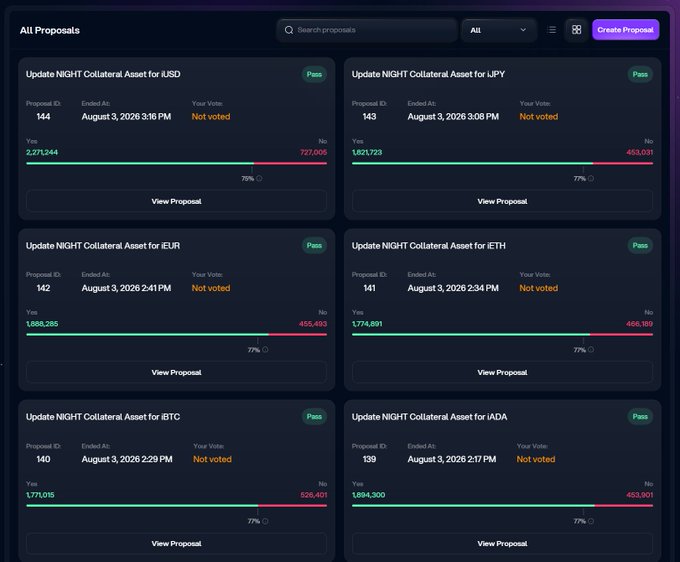
Task: Click No vote count 466,189
Action: [x=640, y=324]
